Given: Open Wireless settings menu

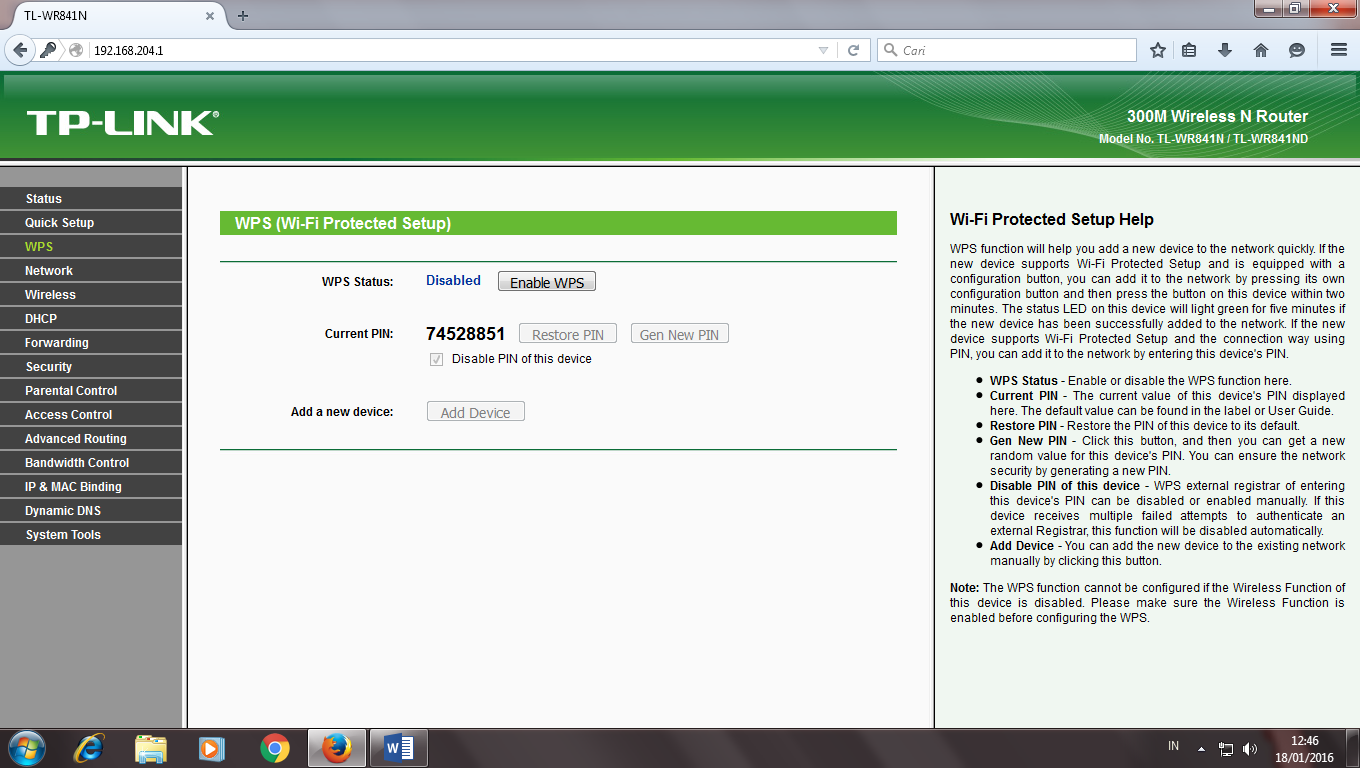Looking at the screenshot, I should point(91,295).
